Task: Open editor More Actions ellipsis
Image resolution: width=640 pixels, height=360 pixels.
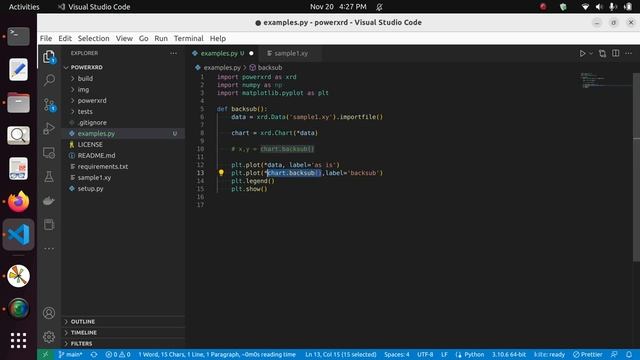Action: (629, 53)
